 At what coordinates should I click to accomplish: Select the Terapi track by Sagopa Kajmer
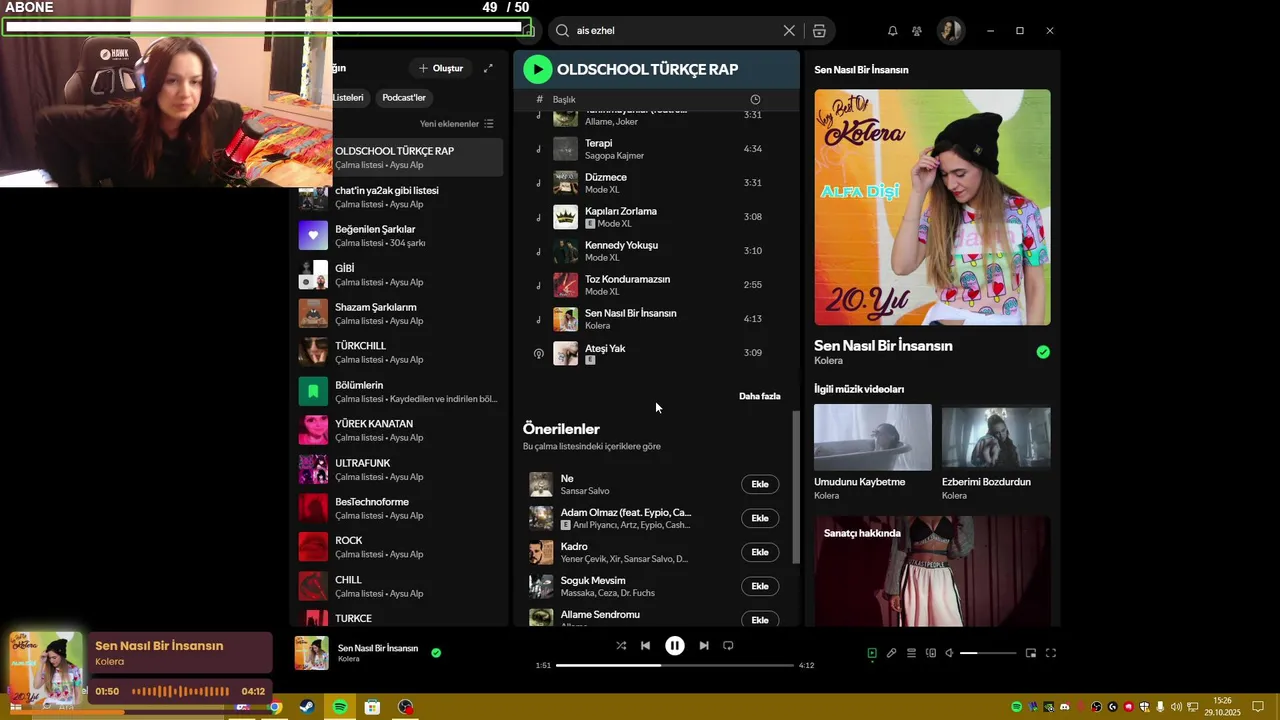point(656,149)
